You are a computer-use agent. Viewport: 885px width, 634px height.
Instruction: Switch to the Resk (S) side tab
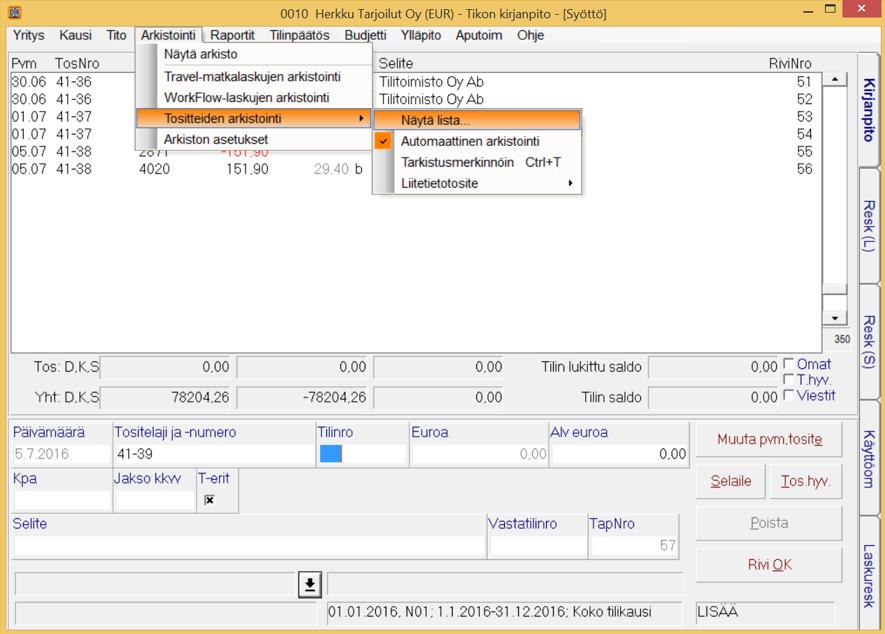tap(869, 342)
